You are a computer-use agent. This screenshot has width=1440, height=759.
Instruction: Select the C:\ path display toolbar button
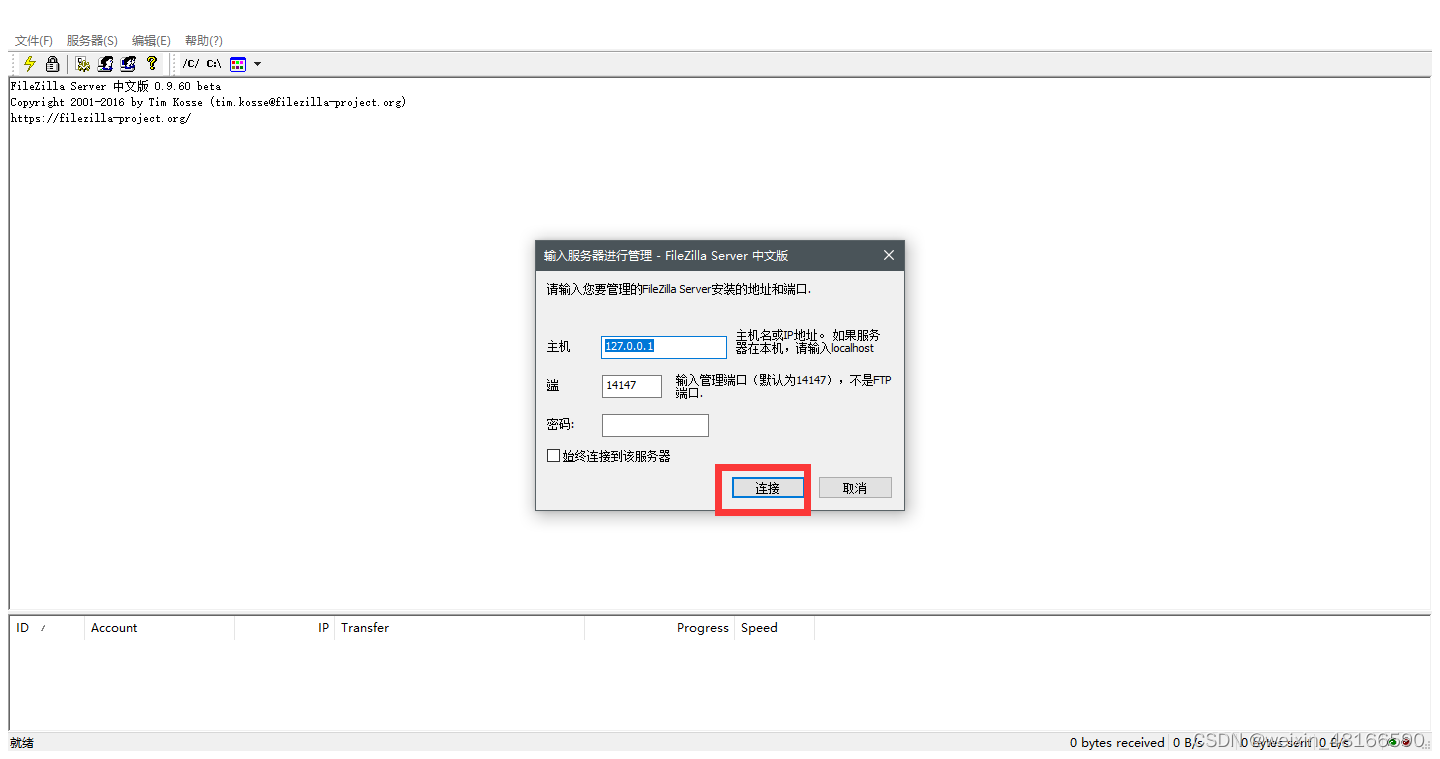tap(214, 64)
